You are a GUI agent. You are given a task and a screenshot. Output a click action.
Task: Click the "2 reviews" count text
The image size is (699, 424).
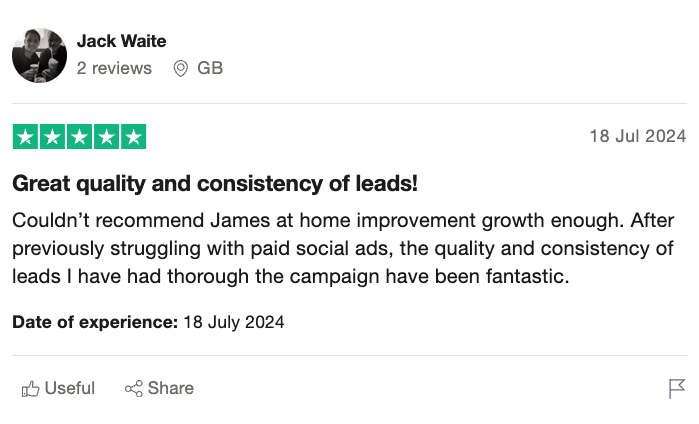coord(114,68)
